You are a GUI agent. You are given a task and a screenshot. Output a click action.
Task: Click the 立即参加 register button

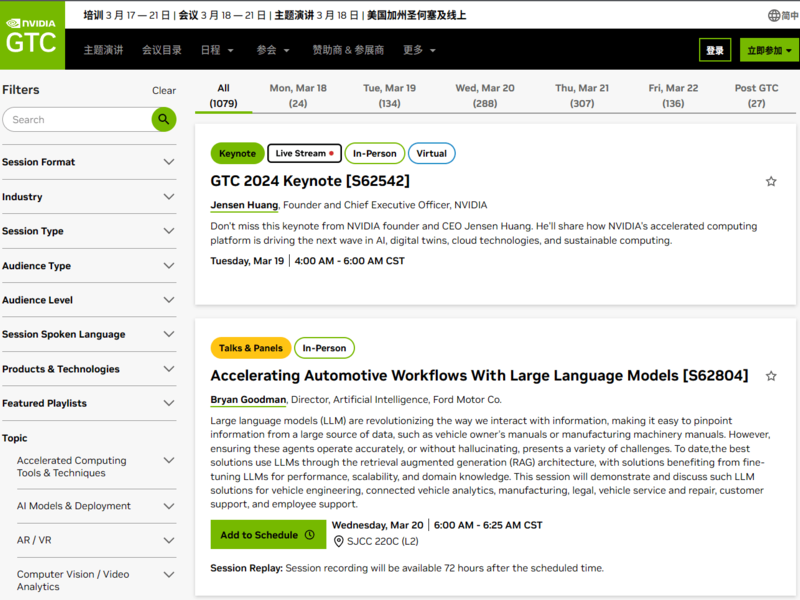pyautogui.click(x=769, y=50)
